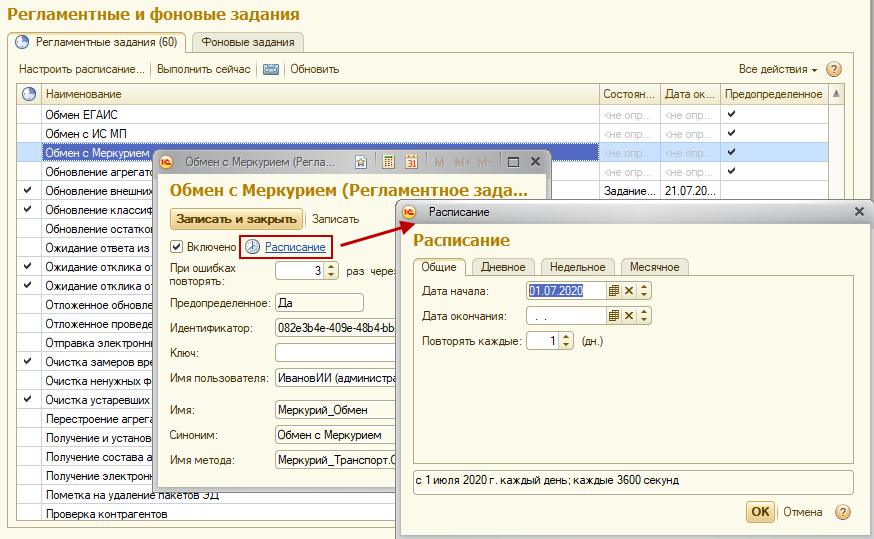Click the Предопределенное field showing Да
The height and width of the screenshot is (539, 874).
[x=319, y=303]
